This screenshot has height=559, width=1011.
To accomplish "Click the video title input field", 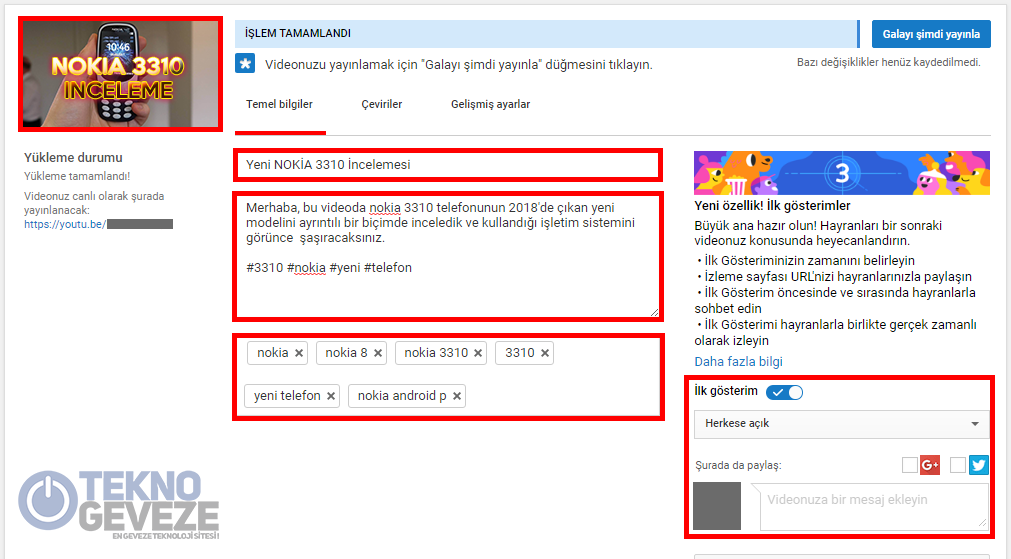I will click(447, 165).
